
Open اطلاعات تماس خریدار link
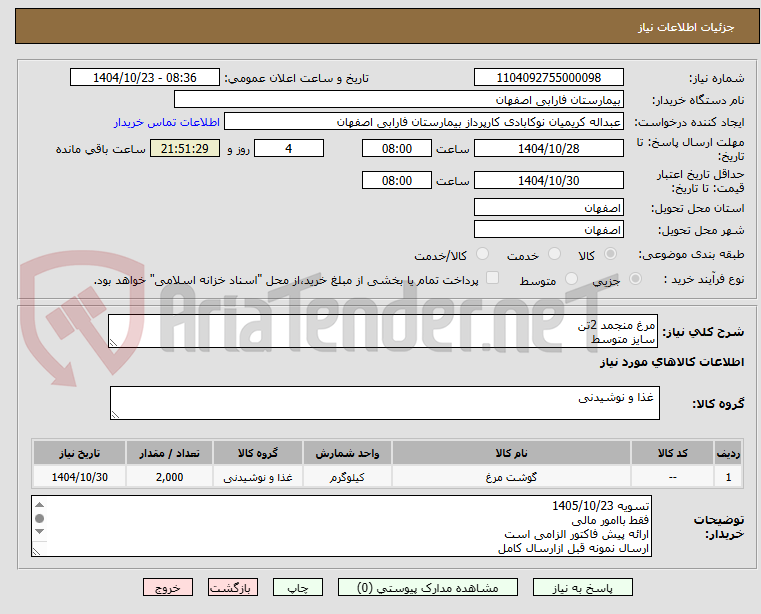[167, 122]
